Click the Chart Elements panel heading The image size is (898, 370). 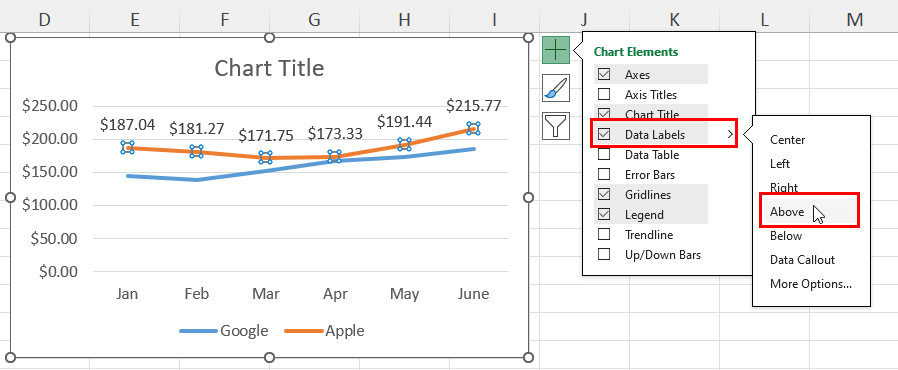636,52
